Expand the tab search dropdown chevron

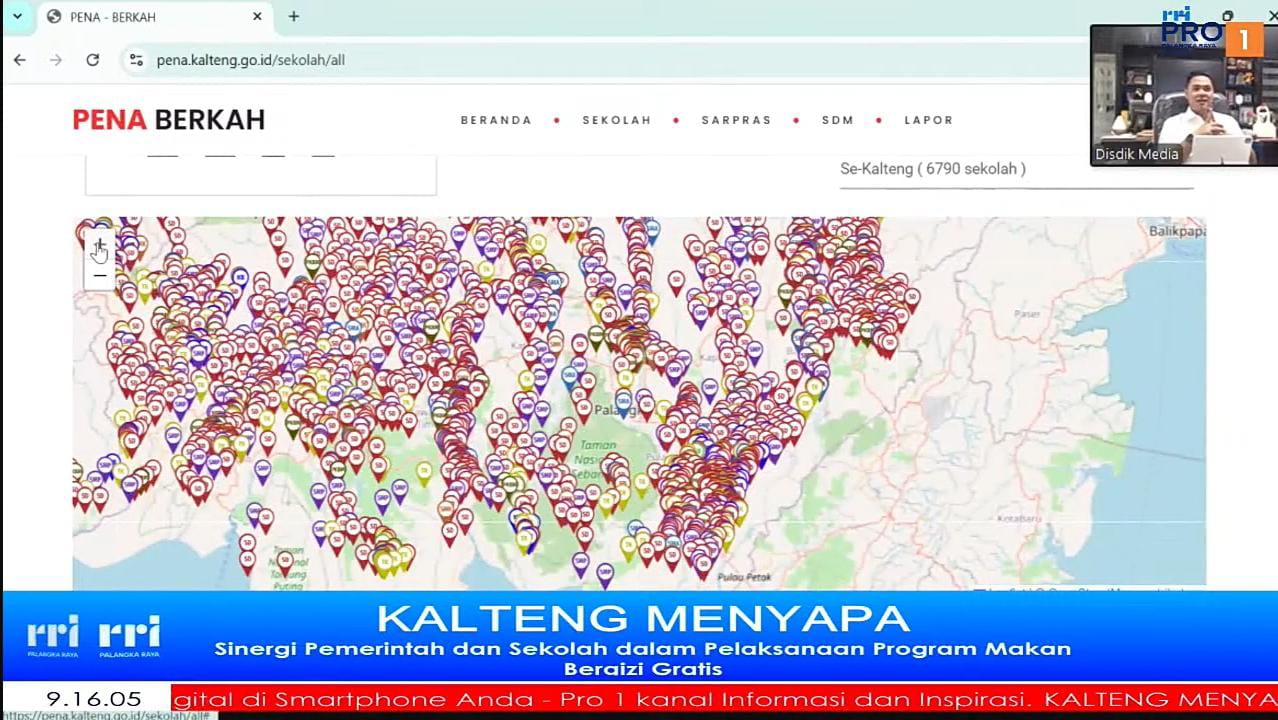17,17
